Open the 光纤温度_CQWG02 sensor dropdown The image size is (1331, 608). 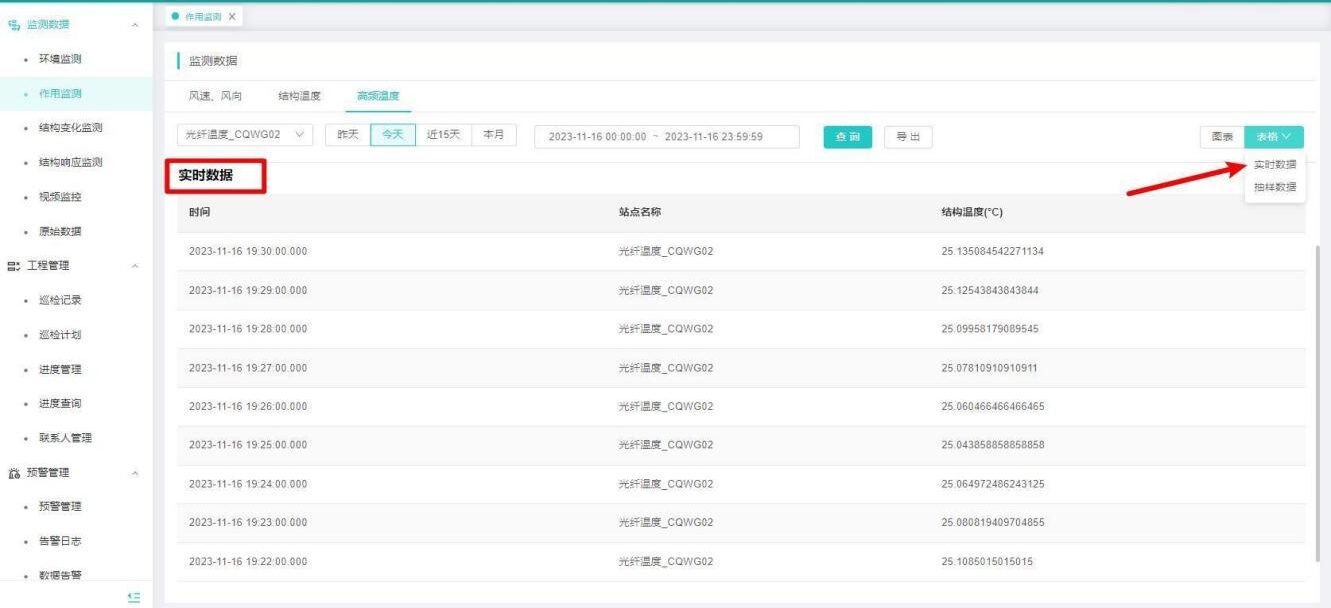pyautogui.click(x=244, y=136)
